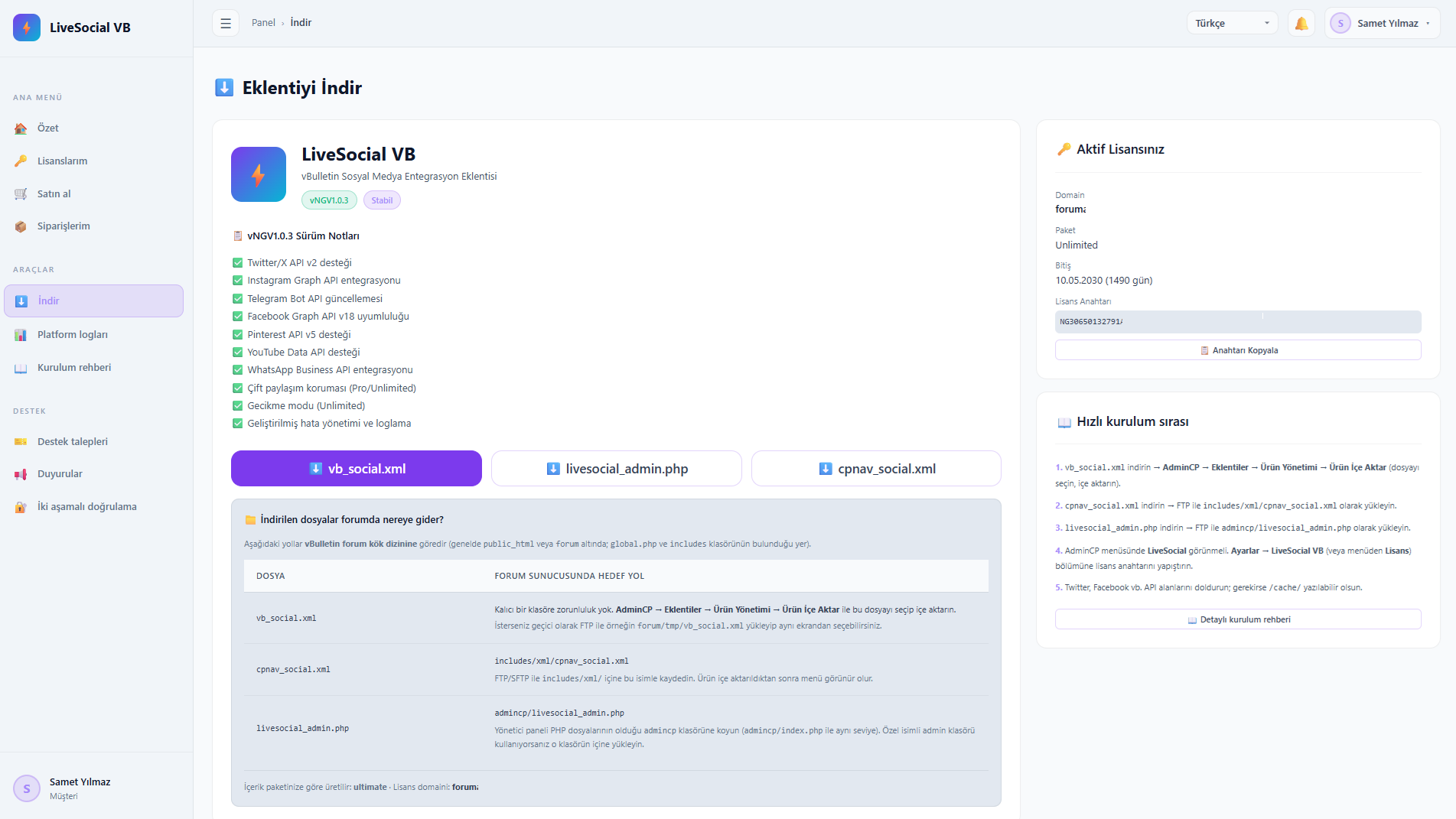Download livesocial_admin.php file

tap(617, 469)
